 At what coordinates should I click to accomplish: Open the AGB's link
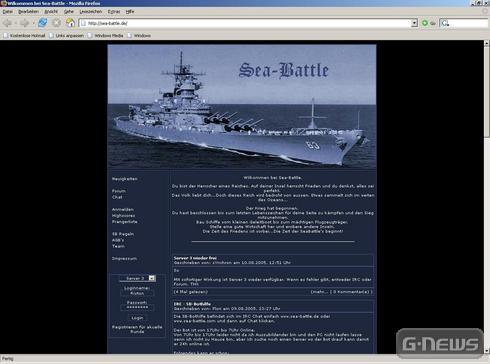coord(118,240)
